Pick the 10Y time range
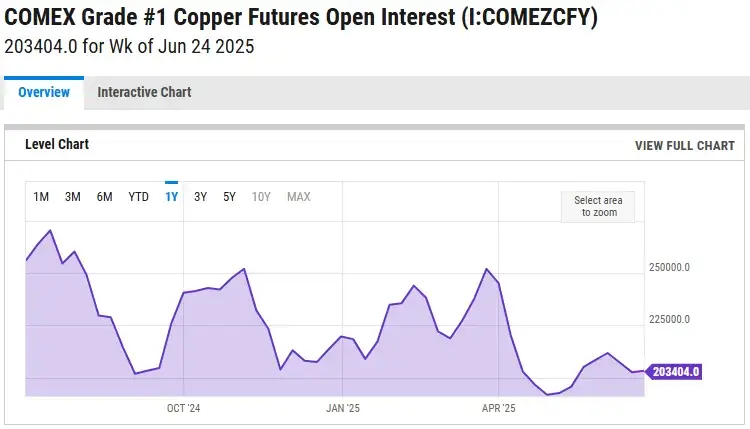The image size is (750, 429). pyautogui.click(x=261, y=197)
